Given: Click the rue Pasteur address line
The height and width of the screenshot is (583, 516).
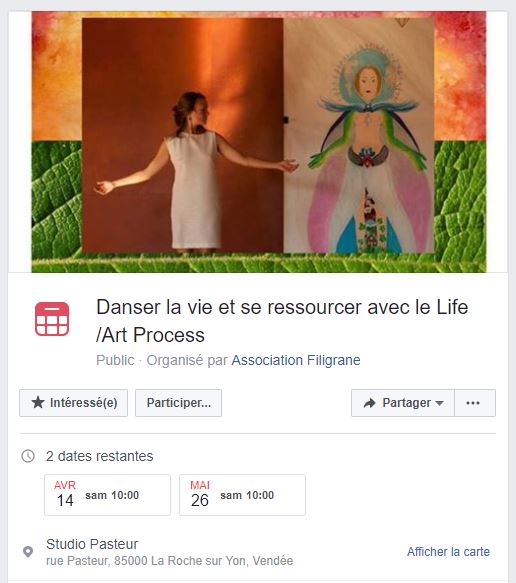Looking at the screenshot, I should tap(170, 561).
